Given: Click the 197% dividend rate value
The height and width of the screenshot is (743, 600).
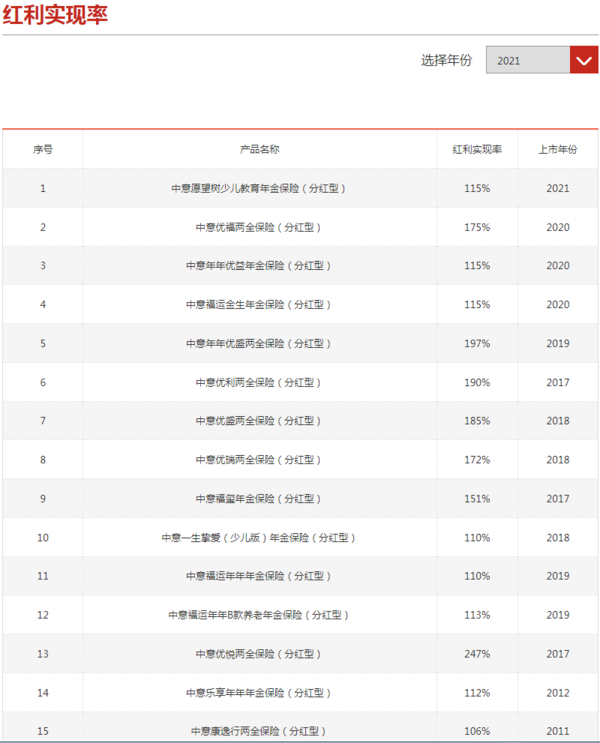Looking at the screenshot, I should [x=477, y=344].
